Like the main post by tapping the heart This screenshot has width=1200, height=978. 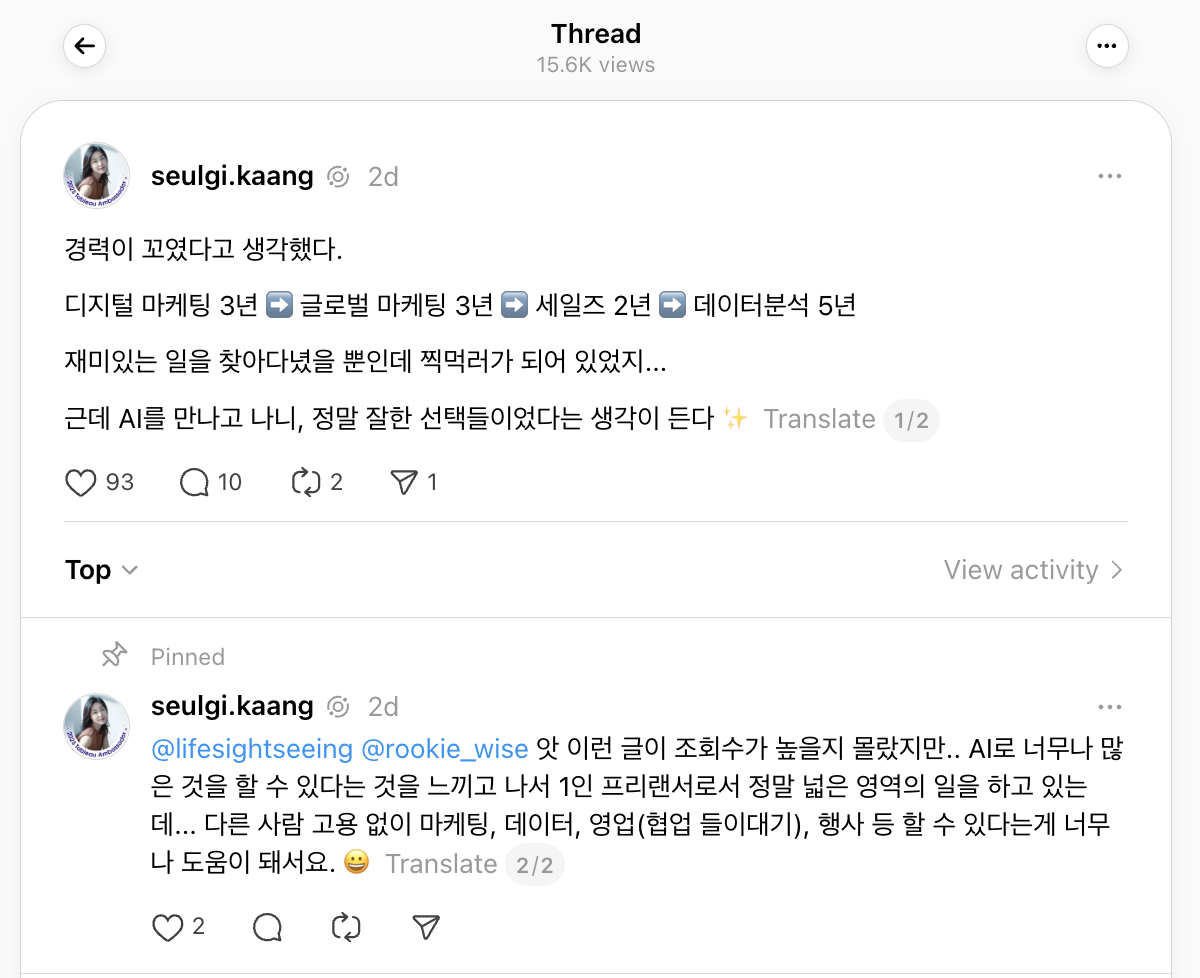click(80, 482)
